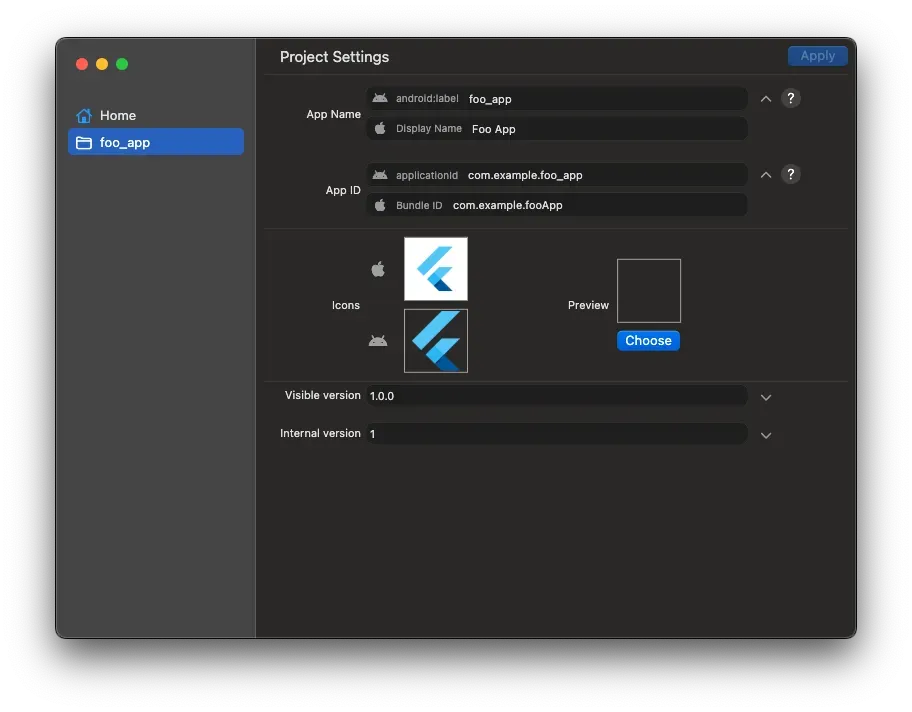Collapse the App ID section chevron

click(x=766, y=175)
